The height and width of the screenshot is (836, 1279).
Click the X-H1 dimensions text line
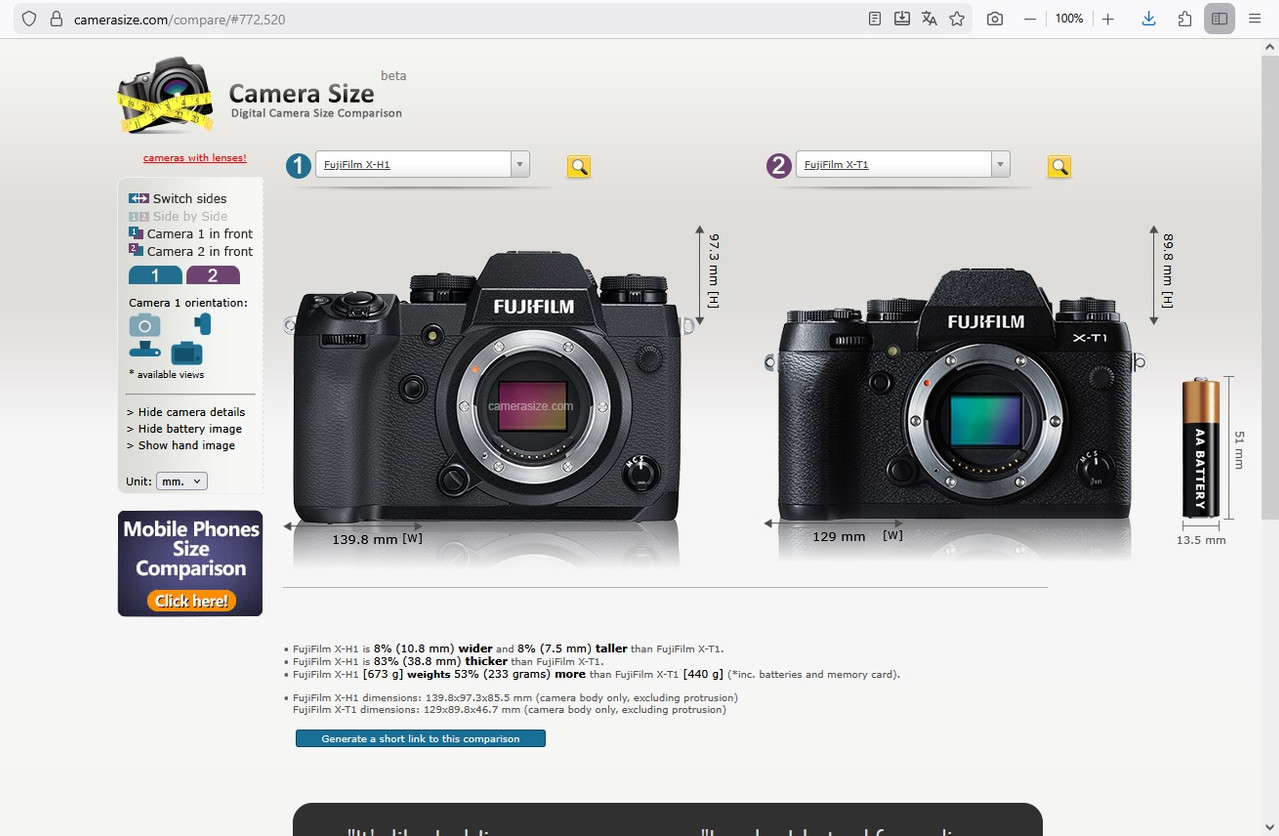click(x=515, y=697)
